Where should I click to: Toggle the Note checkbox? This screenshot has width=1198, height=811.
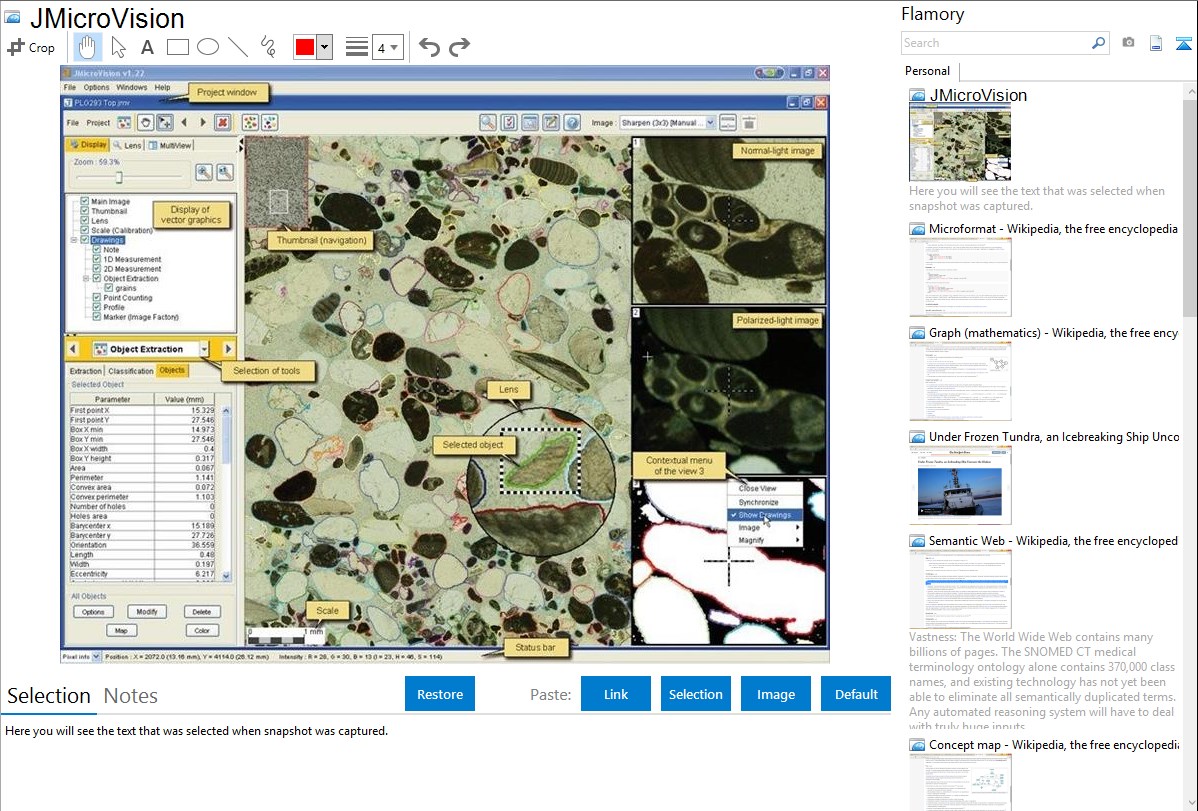(97, 249)
